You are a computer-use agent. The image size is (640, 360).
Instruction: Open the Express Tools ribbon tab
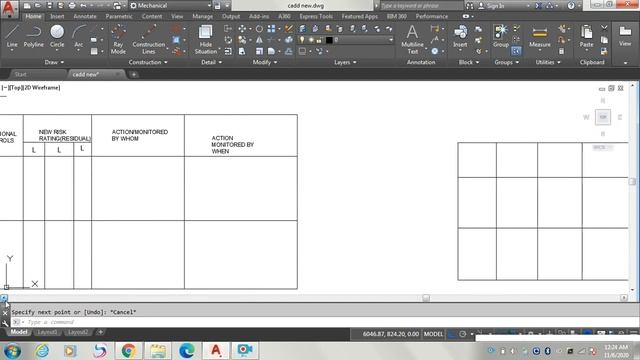point(316,16)
